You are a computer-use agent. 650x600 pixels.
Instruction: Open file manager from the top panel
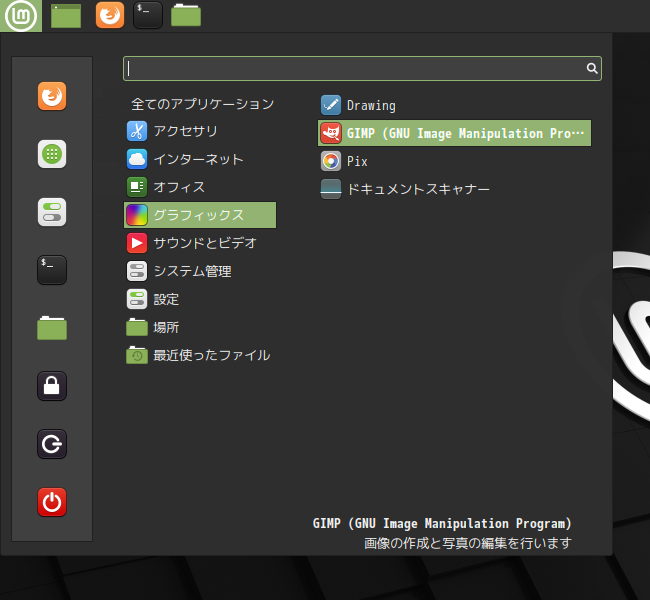186,15
